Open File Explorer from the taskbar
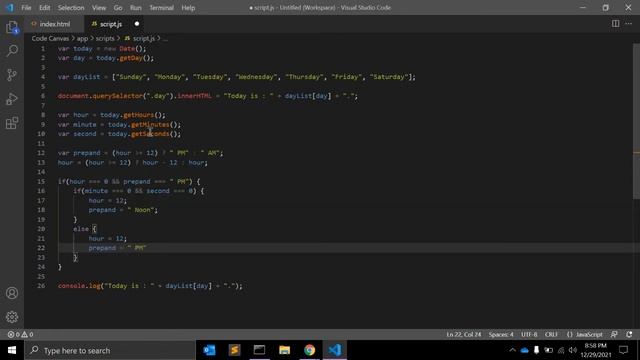Image resolution: width=640 pixels, height=360 pixels. tap(284, 350)
